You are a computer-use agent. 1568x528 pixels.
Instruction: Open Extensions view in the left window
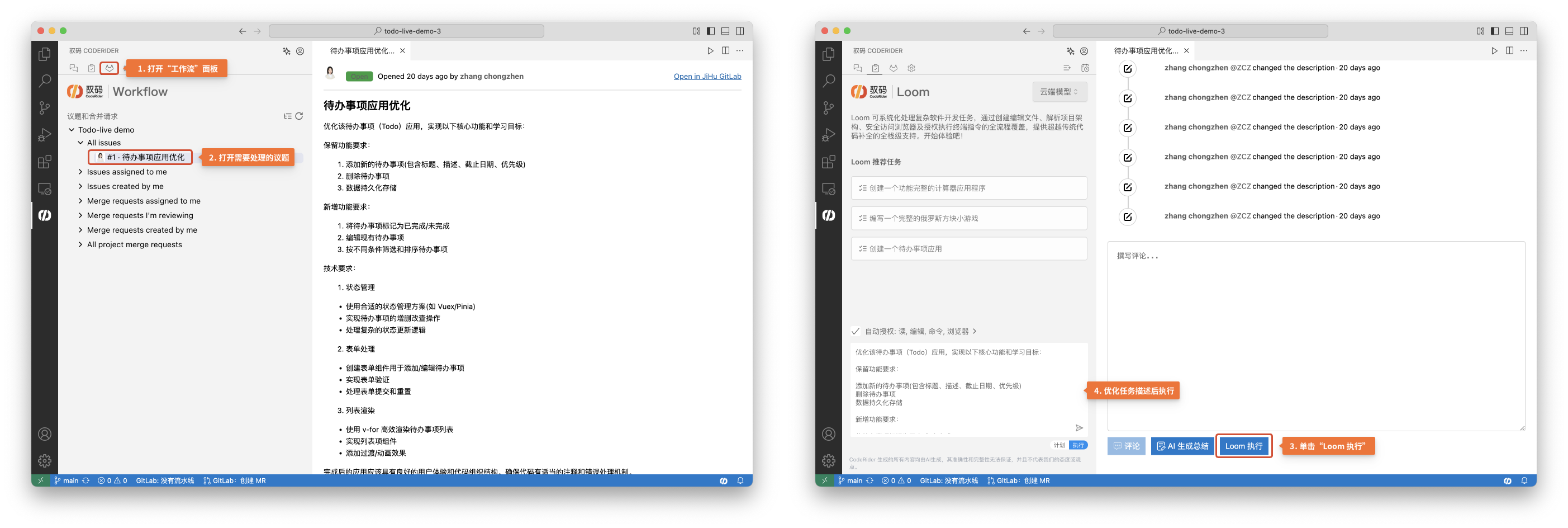tap(45, 162)
